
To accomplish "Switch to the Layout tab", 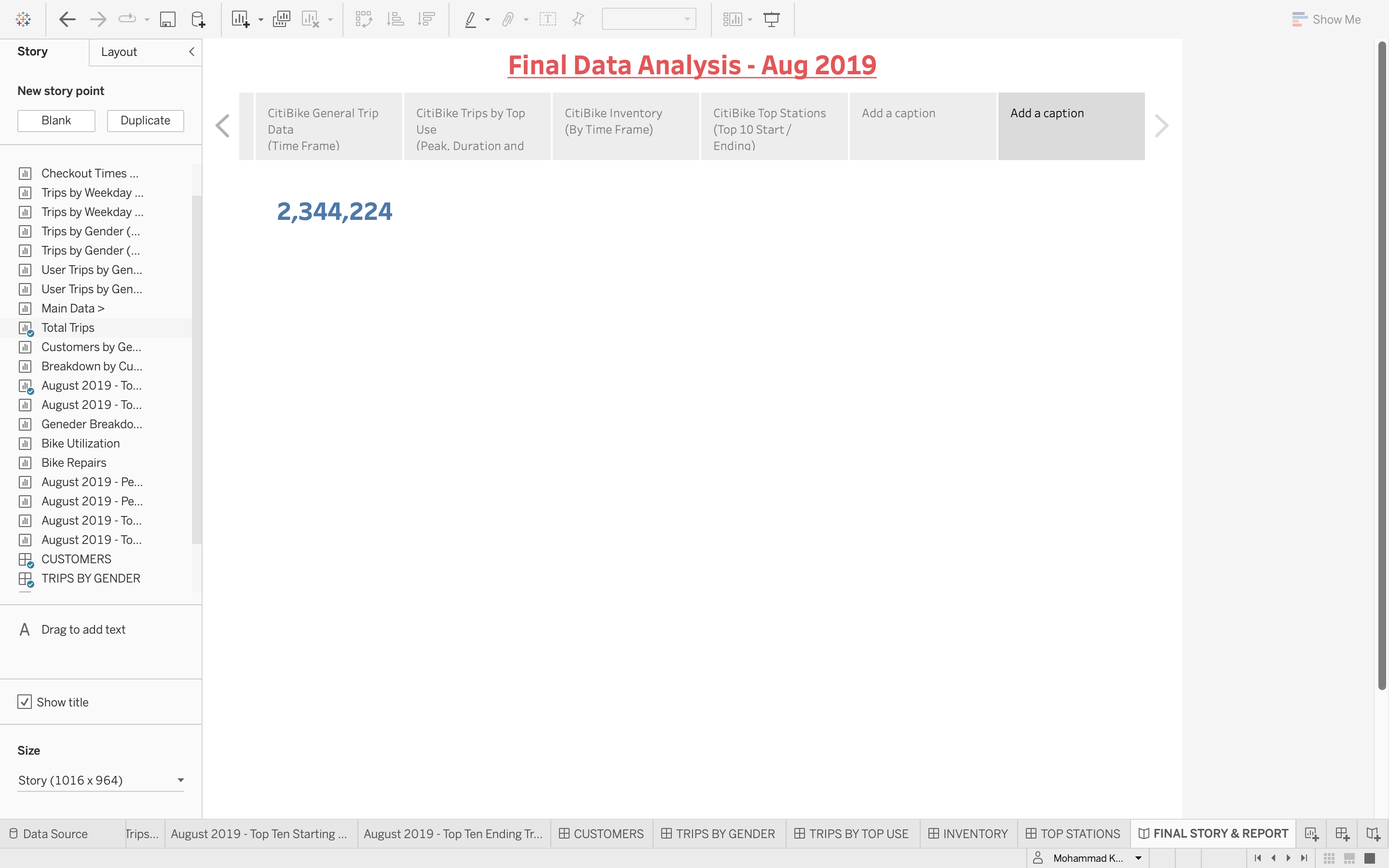I will (119, 52).
